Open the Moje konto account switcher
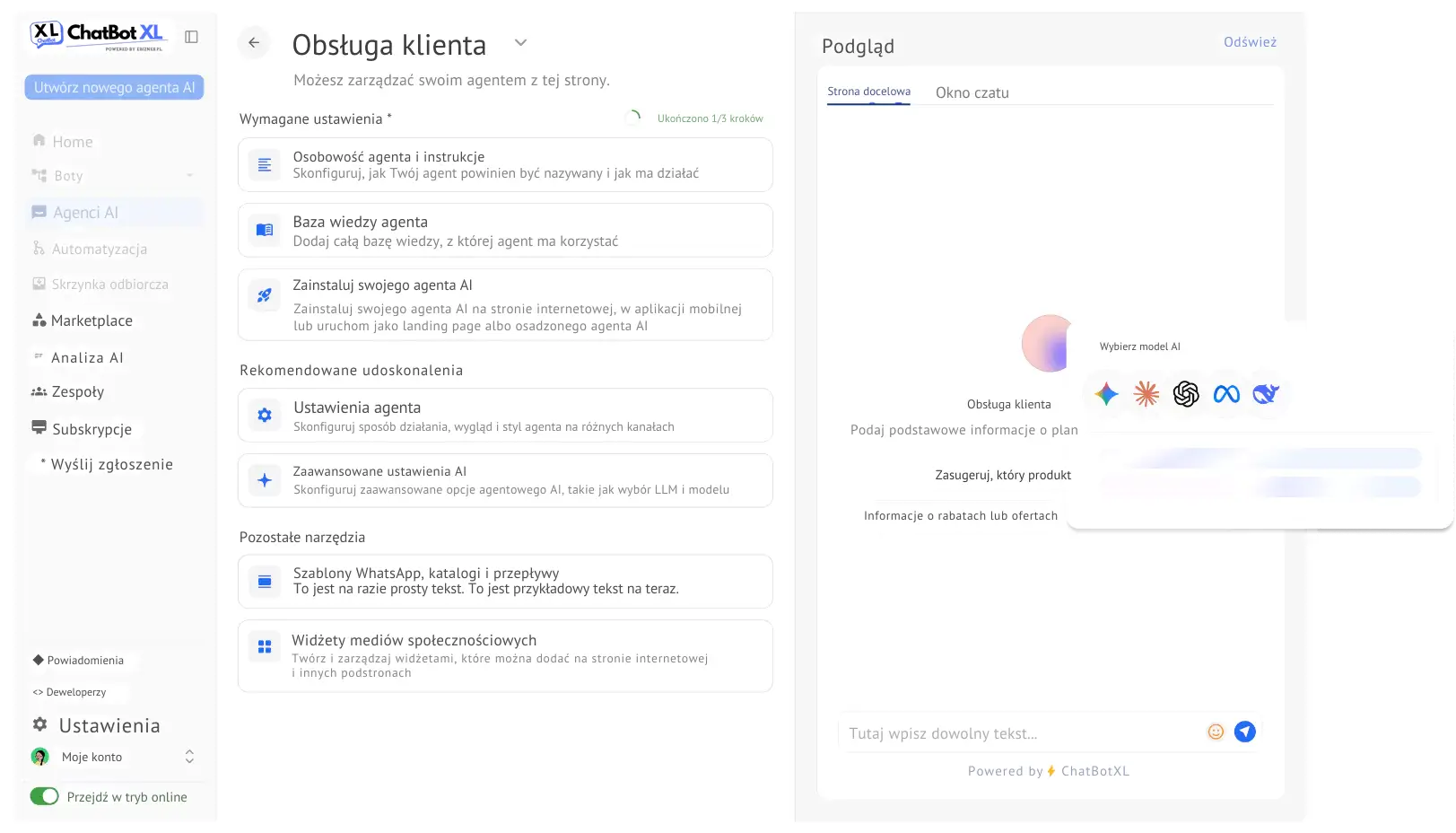The width and height of the screenshot is (1456, 833). point(189,757)
